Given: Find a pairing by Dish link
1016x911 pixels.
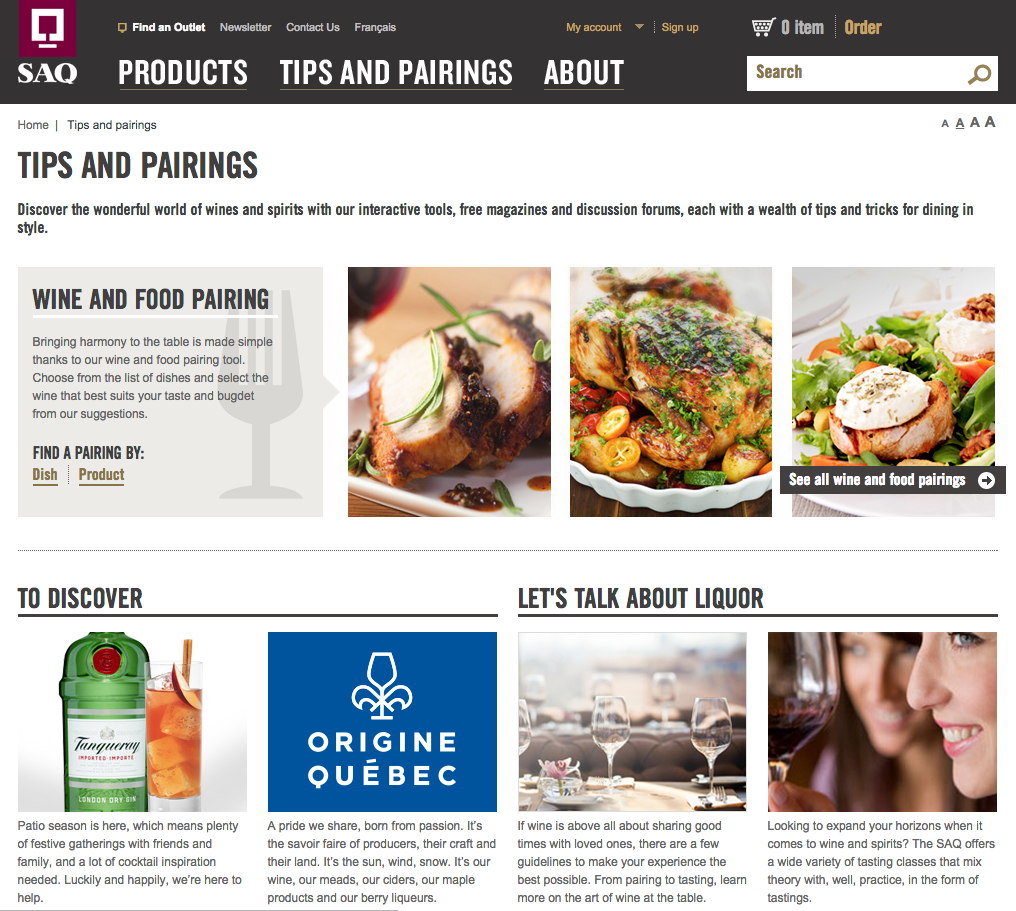Looking at the screenshot, I should [x=45, y=475].
